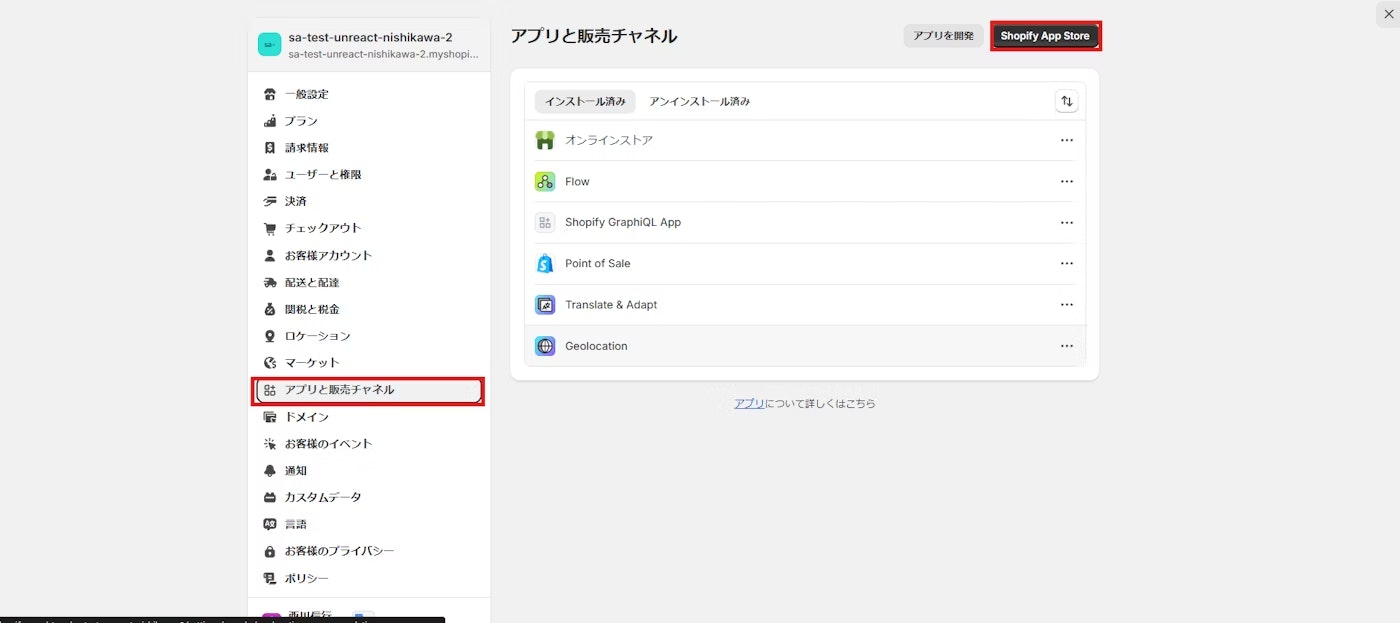Click the Shopify App Store button

coord(1045,35)
